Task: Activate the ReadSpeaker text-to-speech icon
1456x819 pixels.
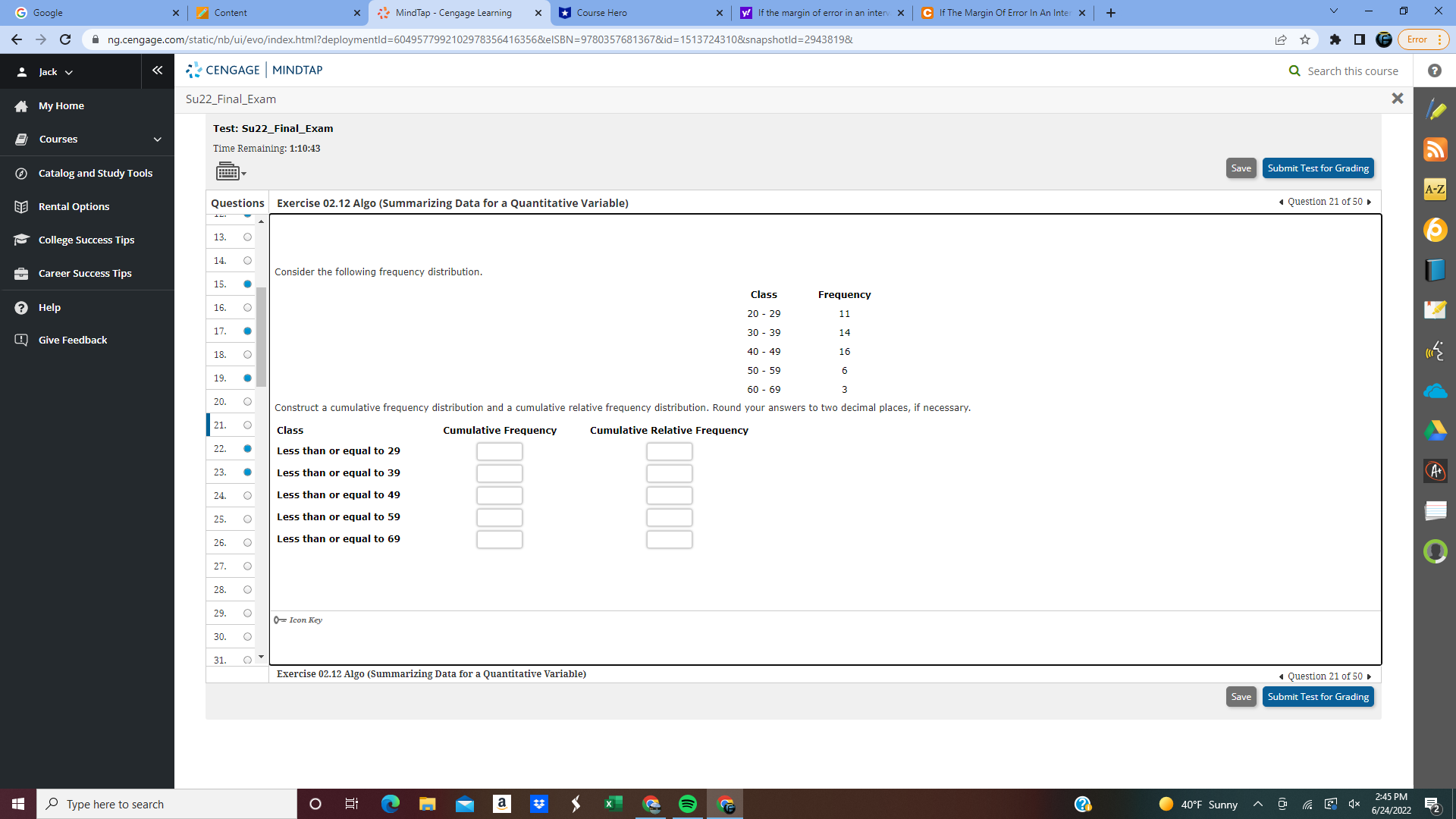Action: click(1436, 350)
